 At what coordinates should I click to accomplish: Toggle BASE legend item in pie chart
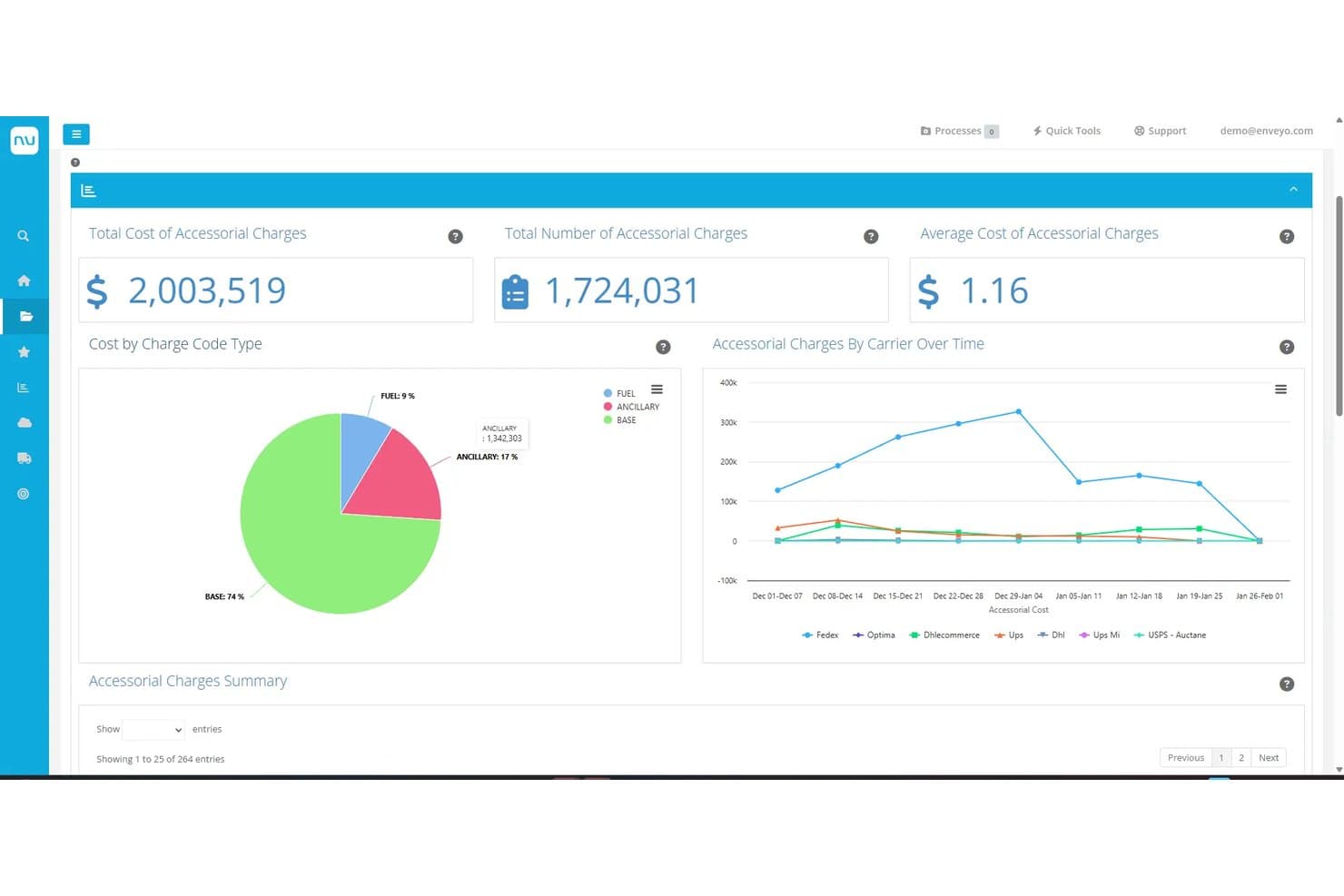(619, 420)
